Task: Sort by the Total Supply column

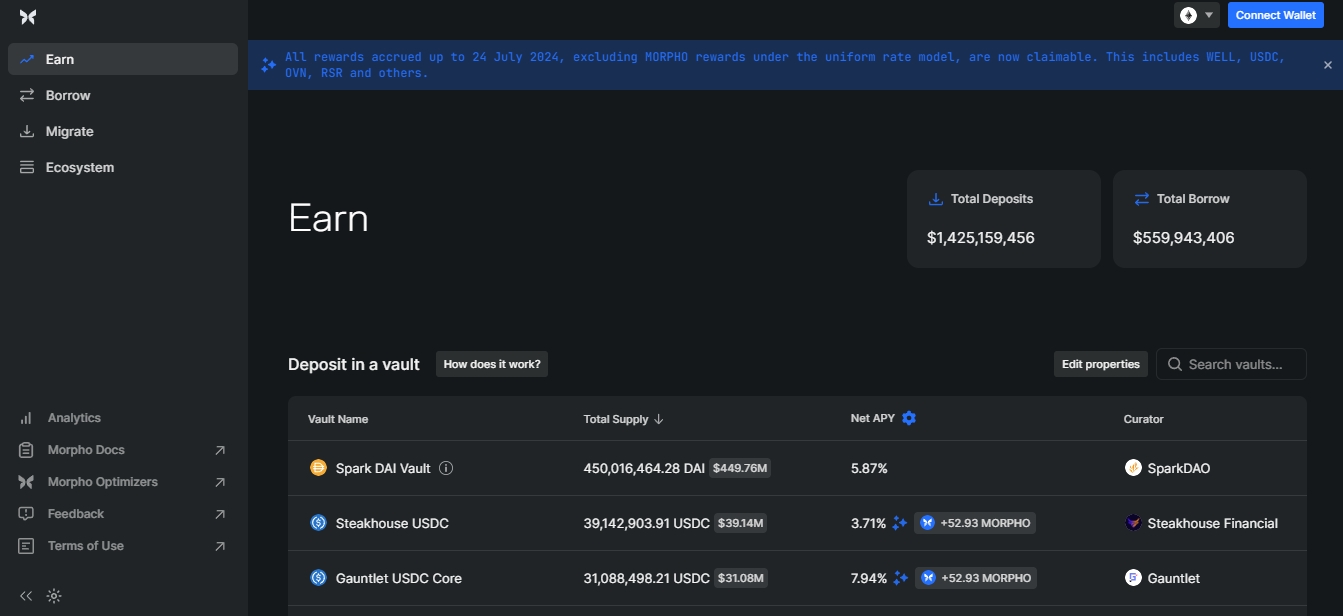Action: 623,419
